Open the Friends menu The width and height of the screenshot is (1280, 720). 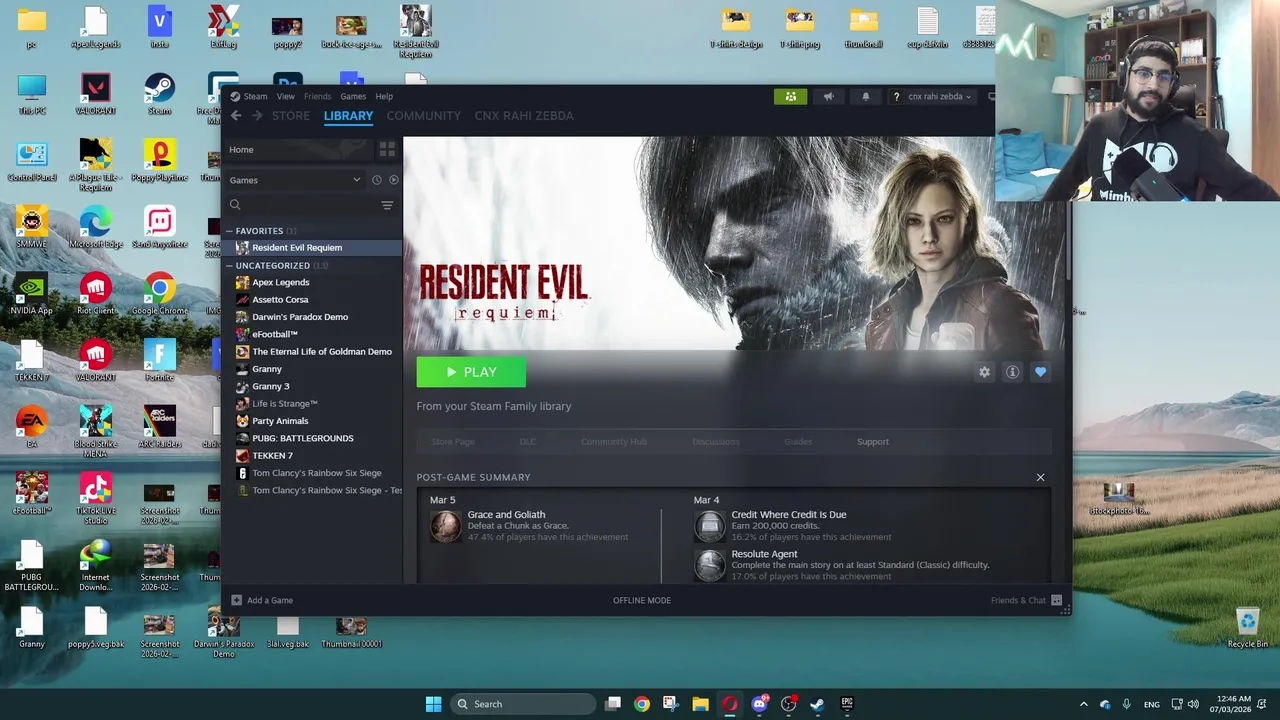(x=317, y=96)
